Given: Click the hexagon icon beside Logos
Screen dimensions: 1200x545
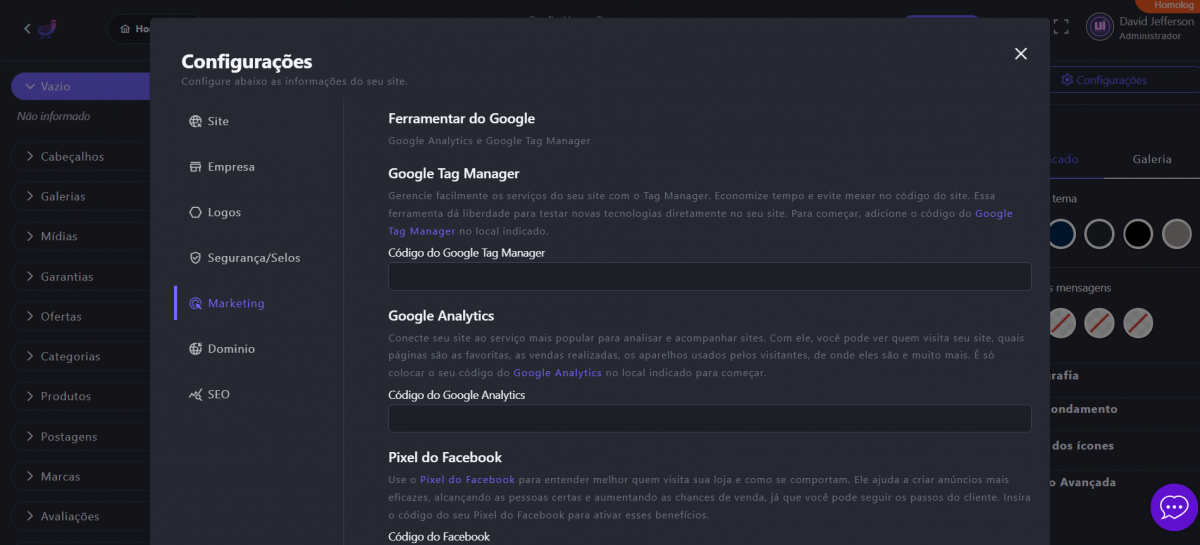Looking at the screenshot, I should click(195, 212).
